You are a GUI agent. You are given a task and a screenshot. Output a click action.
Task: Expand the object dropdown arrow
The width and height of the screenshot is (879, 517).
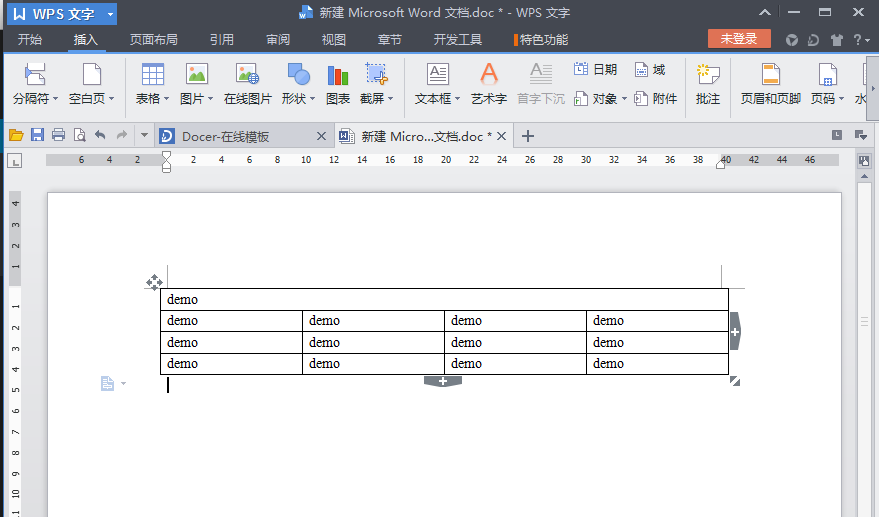point(624,99)
